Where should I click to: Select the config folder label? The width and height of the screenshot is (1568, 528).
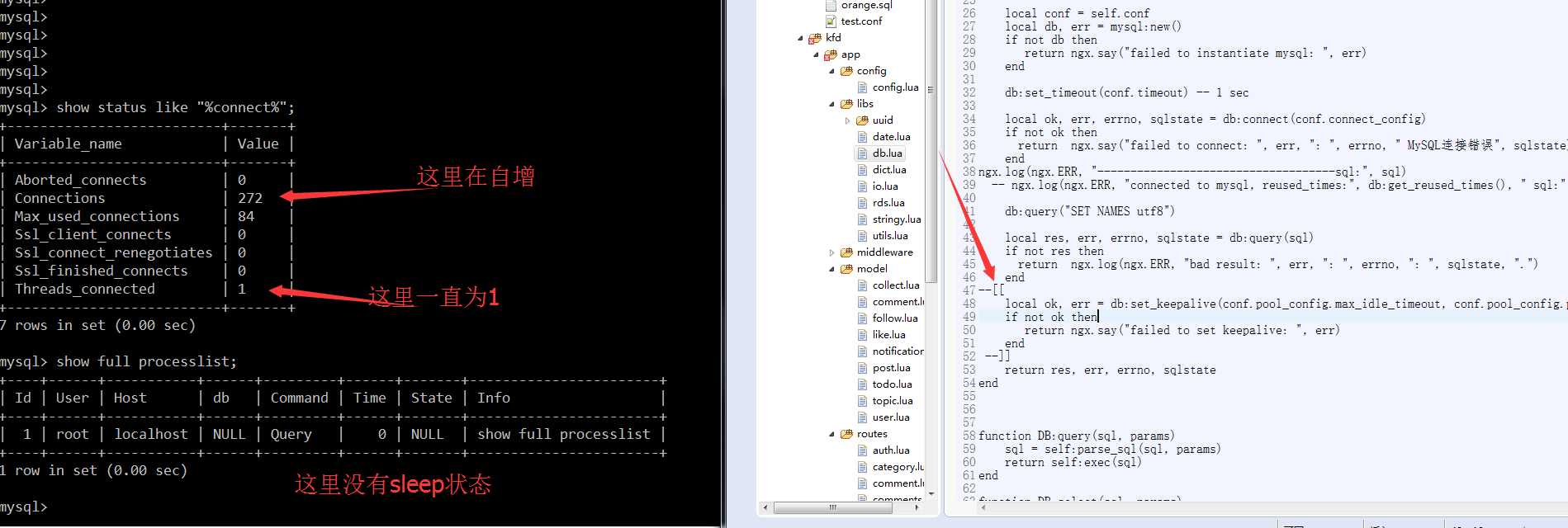871,71
